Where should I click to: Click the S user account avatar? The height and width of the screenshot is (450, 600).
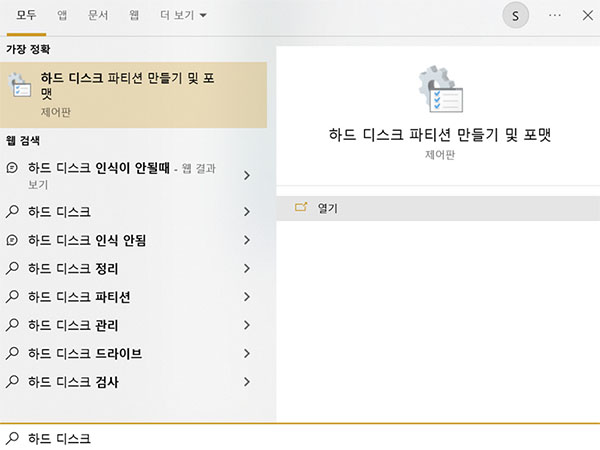tap(515, 16)
